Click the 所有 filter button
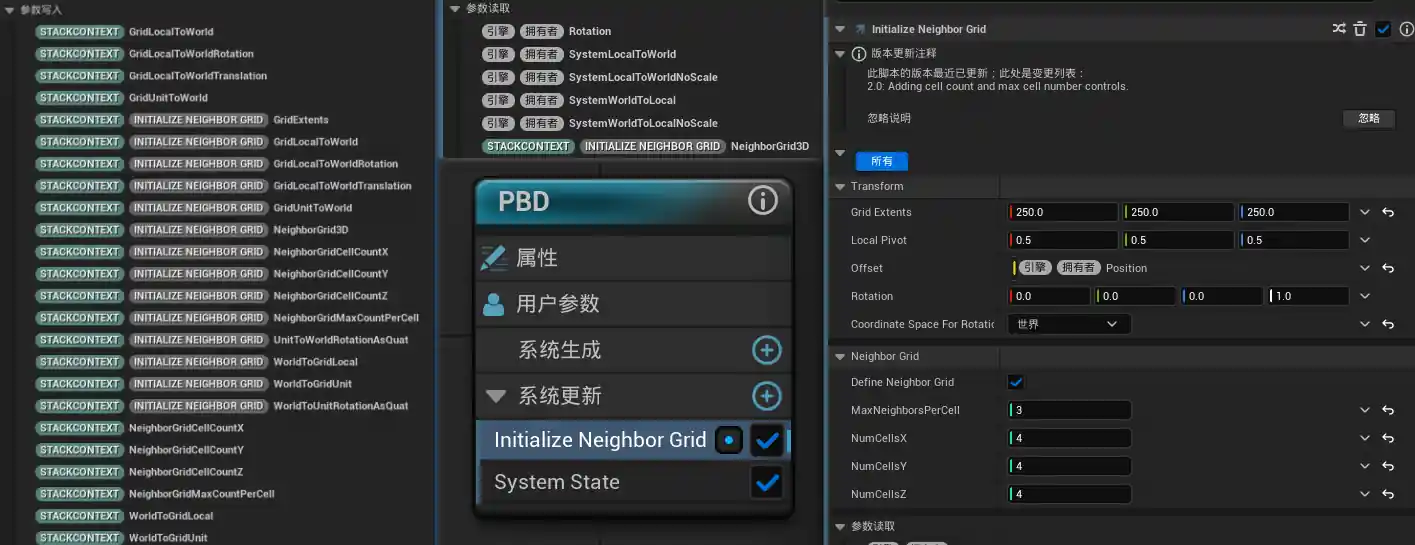The image size is (1415, 545). point(881,161)
